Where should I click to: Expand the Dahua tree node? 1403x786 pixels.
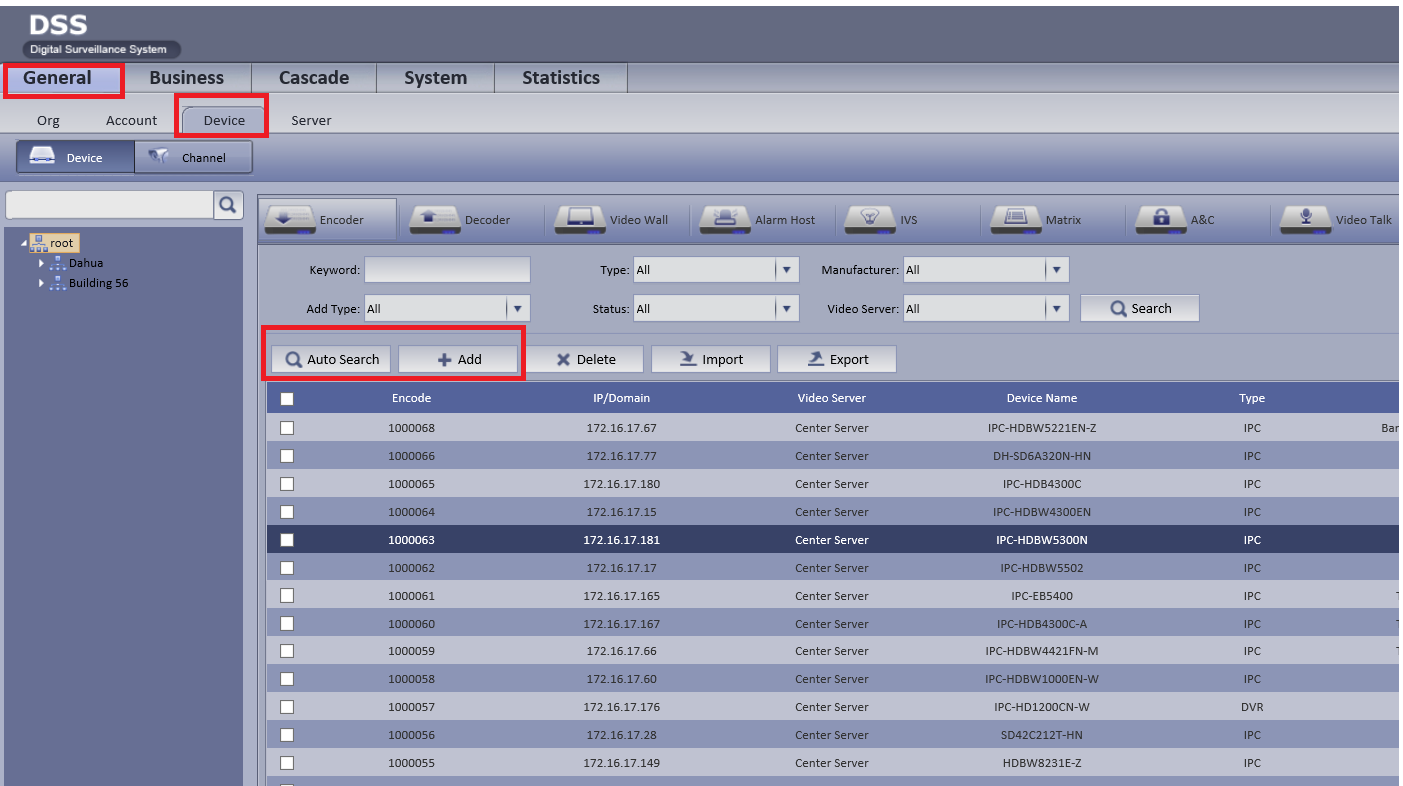click(x=41, y=263)
